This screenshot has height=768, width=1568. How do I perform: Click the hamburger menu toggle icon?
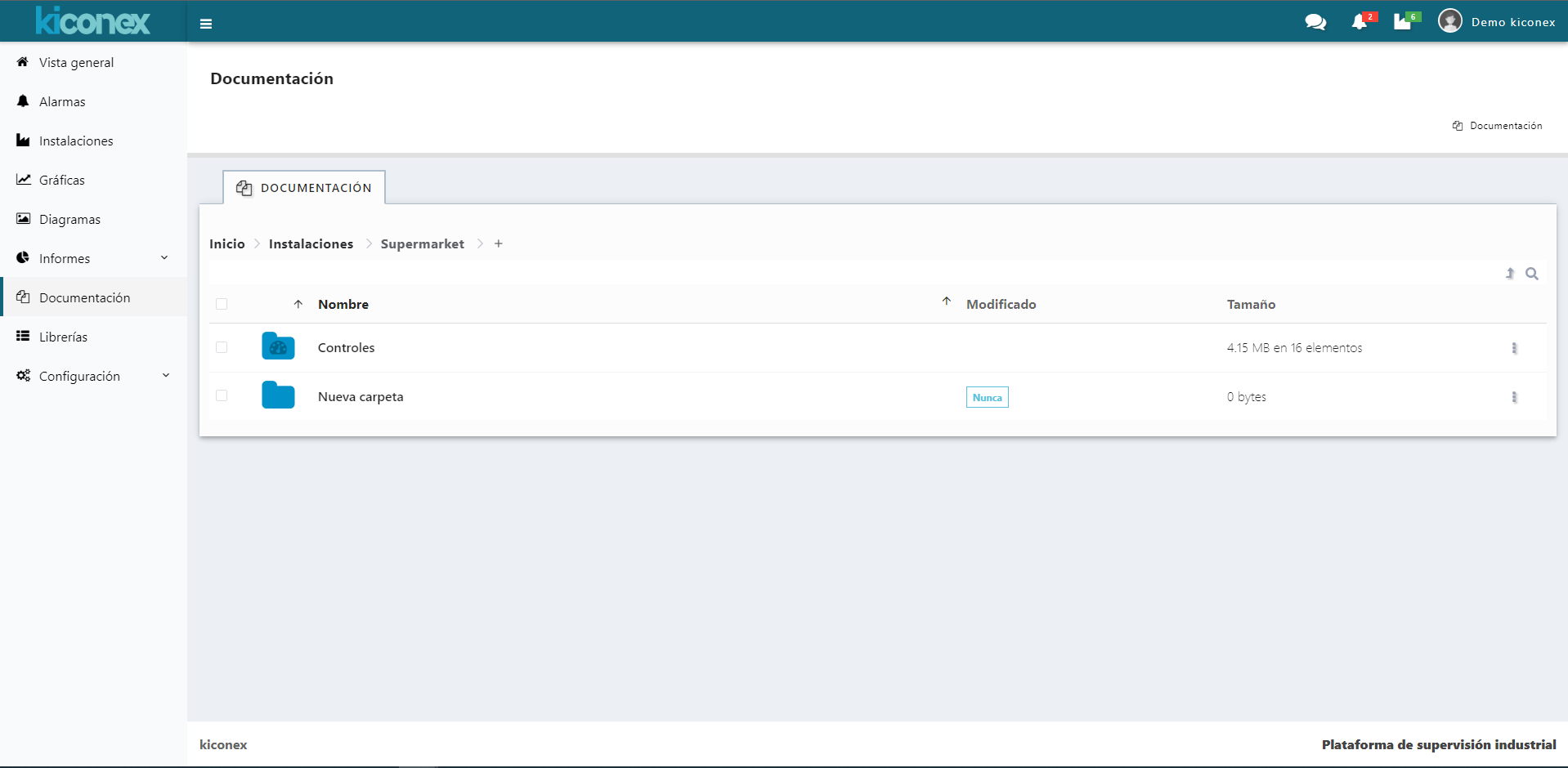pos(206,24)
